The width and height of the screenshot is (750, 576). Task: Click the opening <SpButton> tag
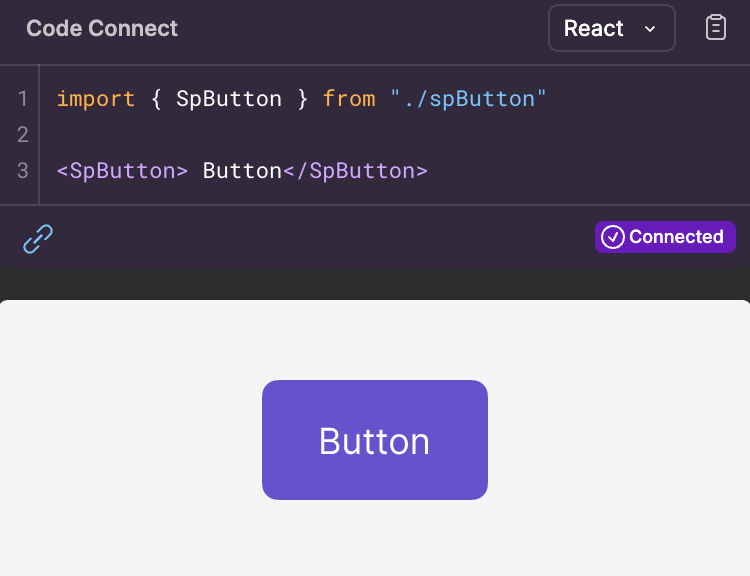[122, 171]
